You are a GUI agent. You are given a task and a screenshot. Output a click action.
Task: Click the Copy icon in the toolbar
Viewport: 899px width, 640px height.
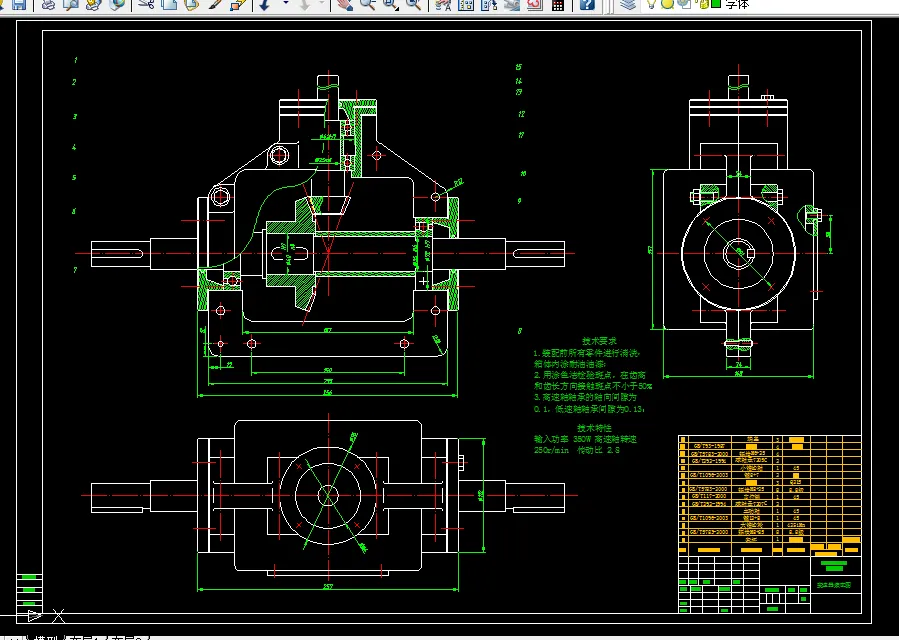(169, 5)
